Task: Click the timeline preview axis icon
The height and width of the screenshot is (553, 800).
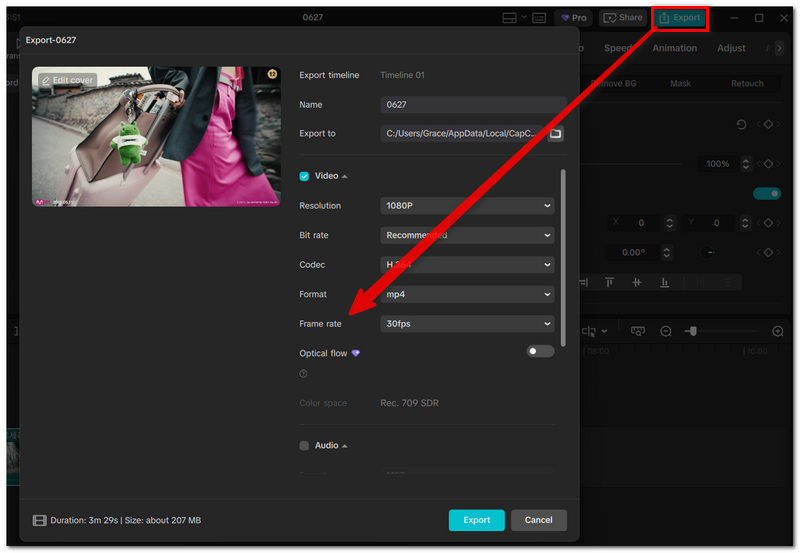Action: pyautogui.click(x=638, y=332)
